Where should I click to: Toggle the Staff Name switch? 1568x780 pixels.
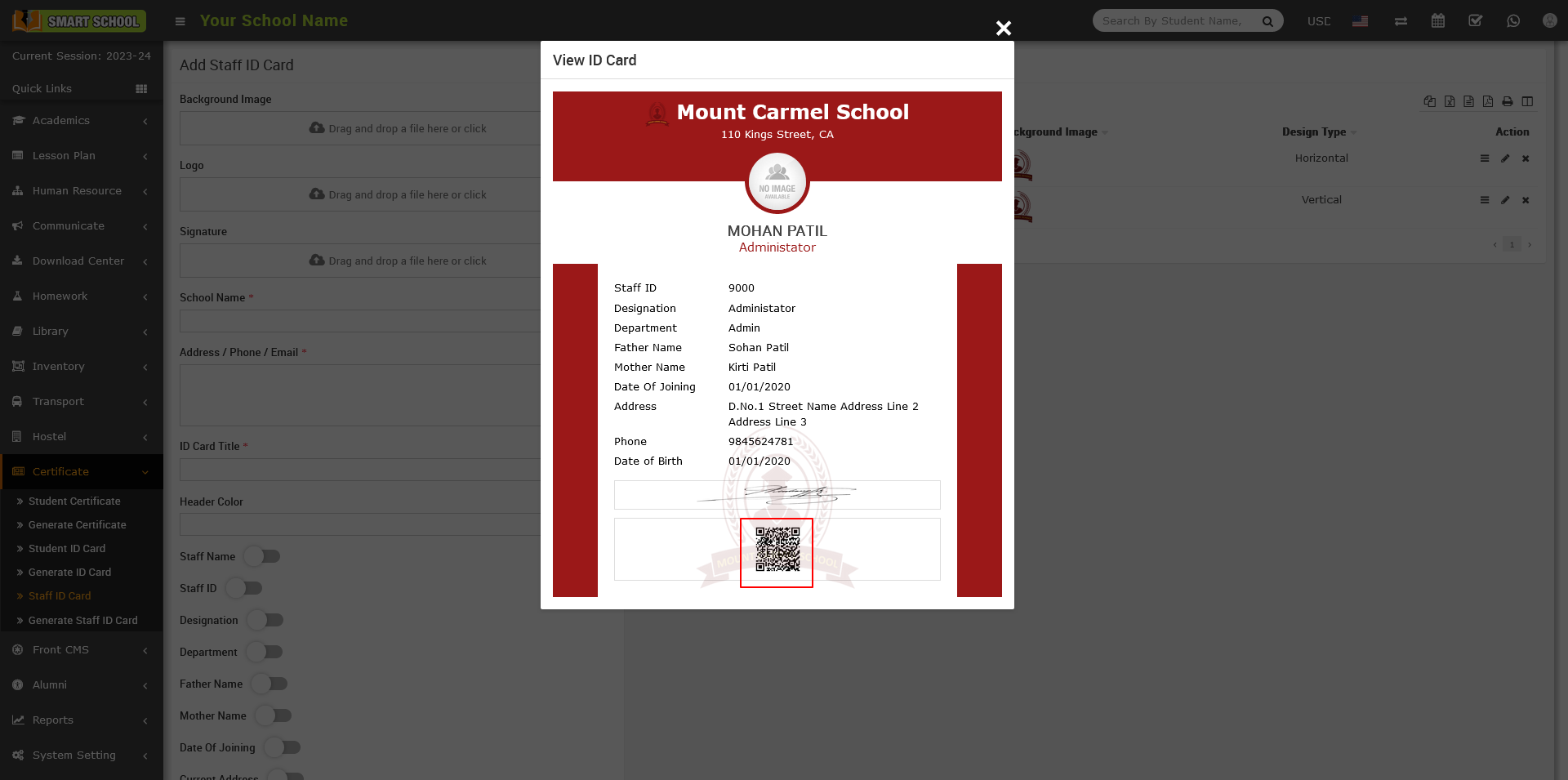click(x=263, y=556)
